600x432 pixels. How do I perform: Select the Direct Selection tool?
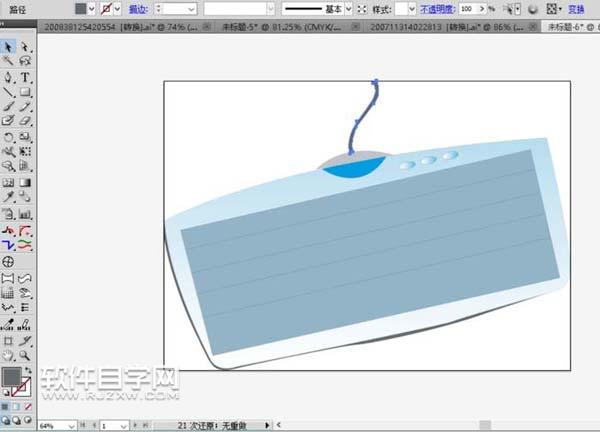point(25,47)
